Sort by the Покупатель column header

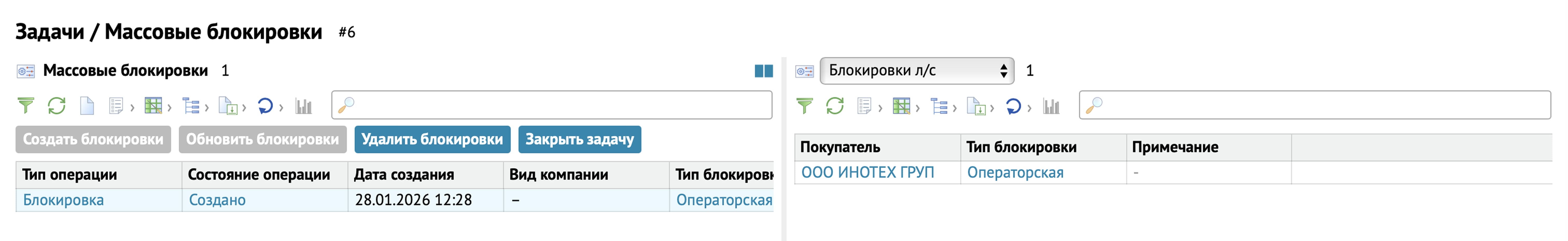click(x=840, y=147)
